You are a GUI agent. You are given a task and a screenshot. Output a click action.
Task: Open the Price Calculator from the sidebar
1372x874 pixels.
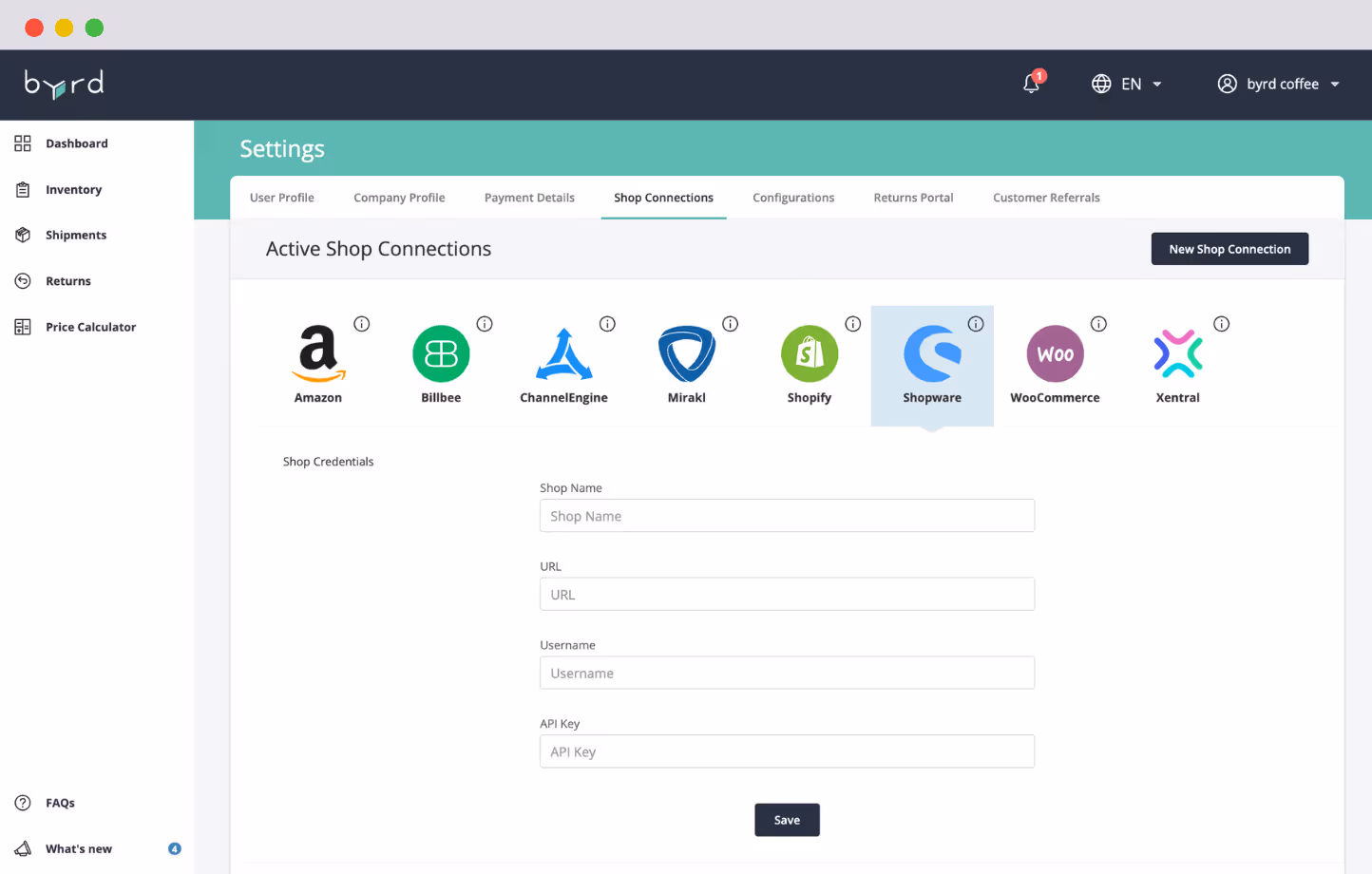[91, 327]
